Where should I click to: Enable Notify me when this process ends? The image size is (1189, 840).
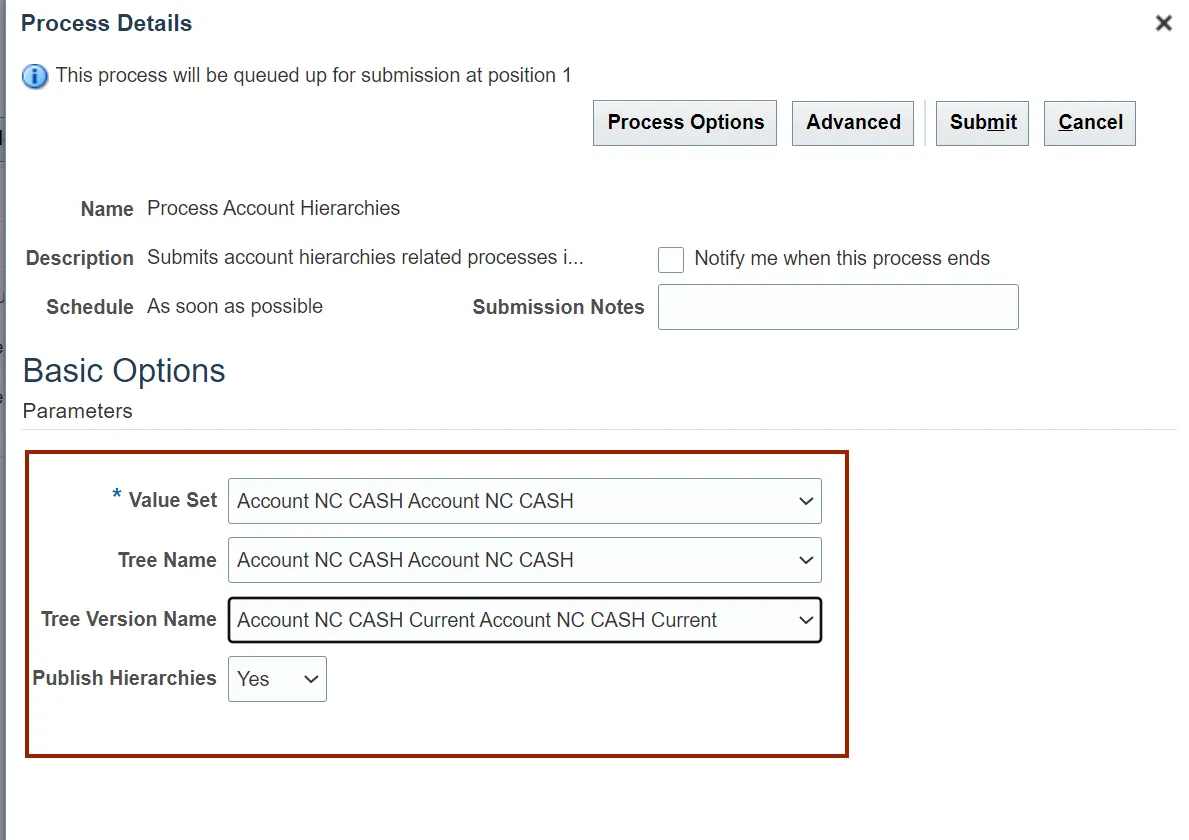[x=671, y=260]
